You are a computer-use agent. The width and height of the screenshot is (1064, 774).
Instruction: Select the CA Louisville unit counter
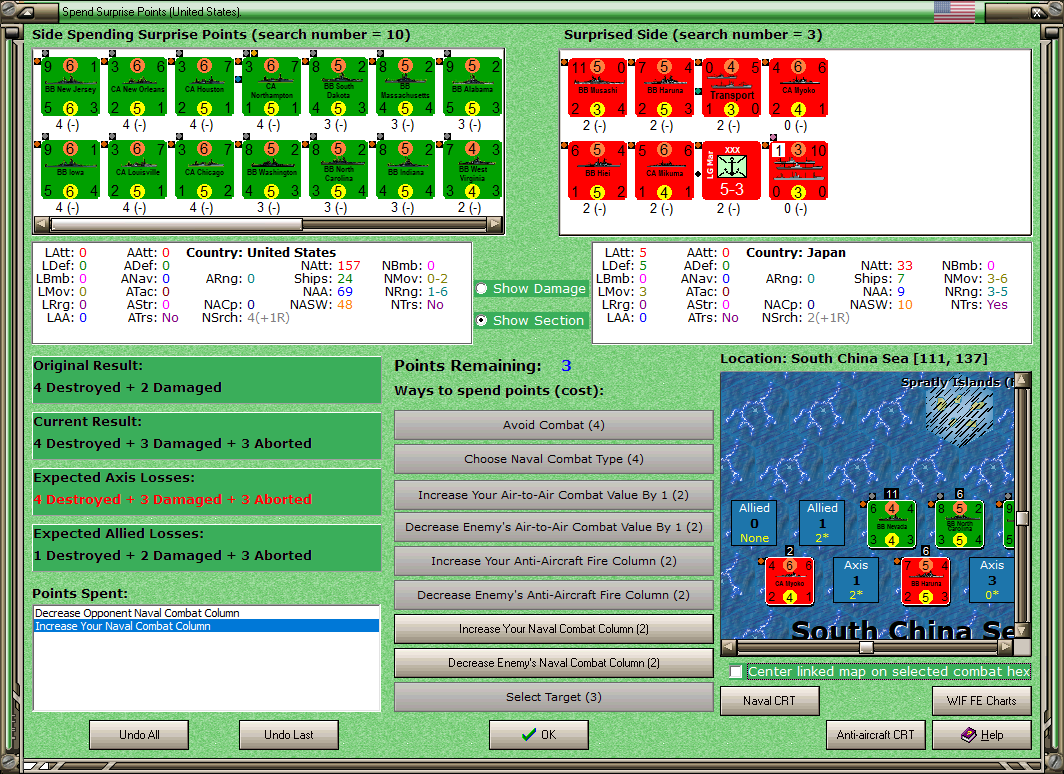point(138,170)
